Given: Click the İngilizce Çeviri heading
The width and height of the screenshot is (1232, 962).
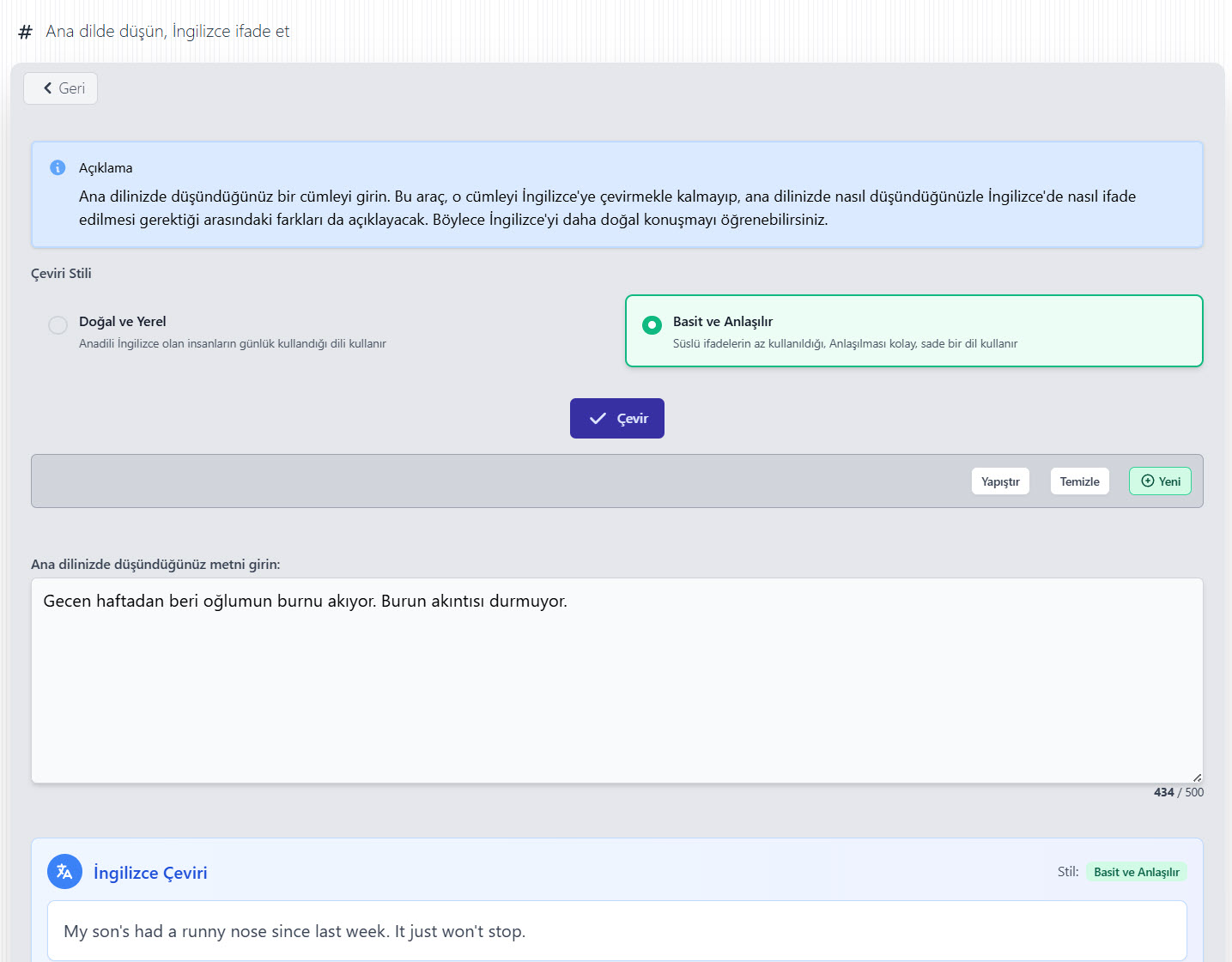Looking at the screenshot, I should pyautogui.click(x=150, y=873).
